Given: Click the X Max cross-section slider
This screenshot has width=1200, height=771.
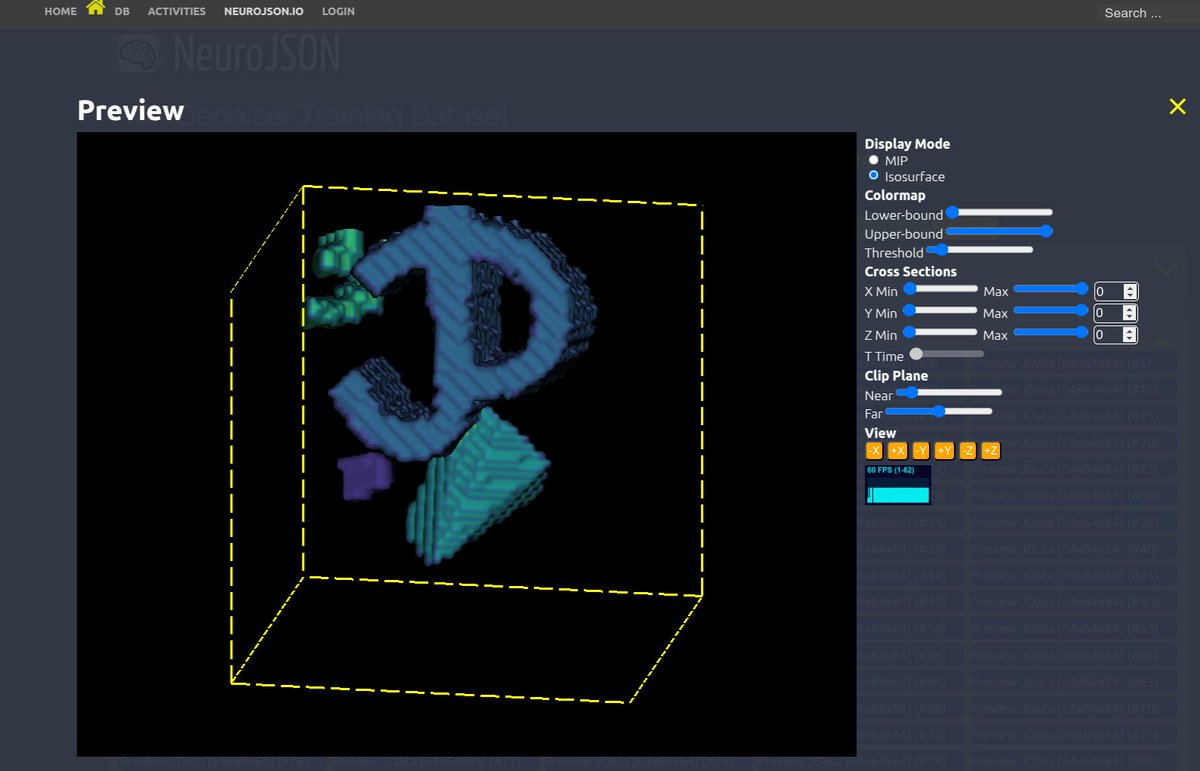Looking at the screenshot, I should coord(1050,289).
